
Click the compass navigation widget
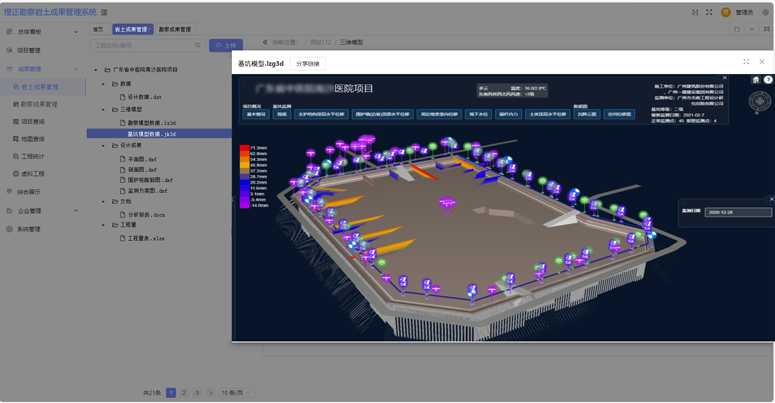[760, 102]
